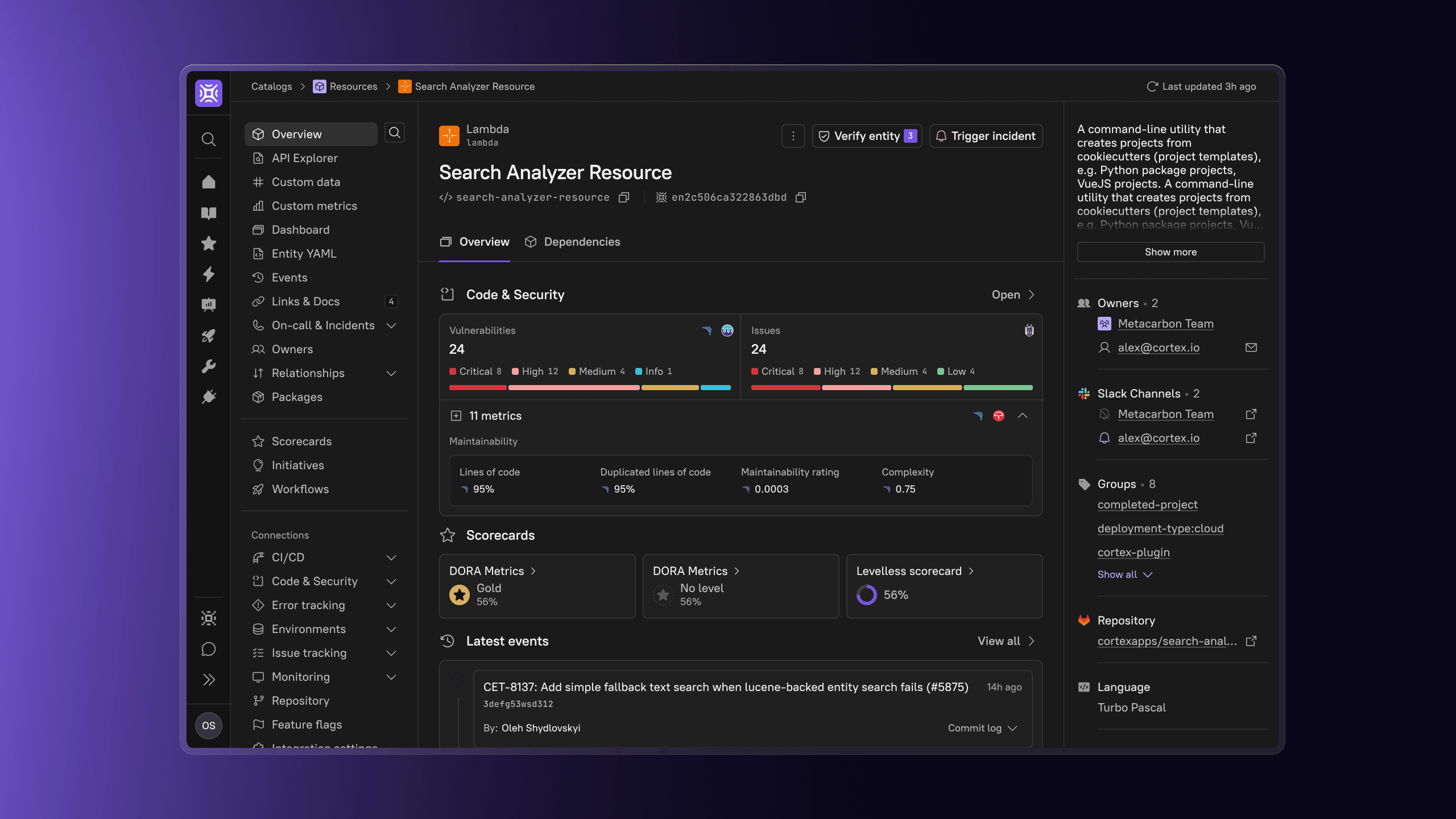Expand Monitoring connections

(391, 677)
